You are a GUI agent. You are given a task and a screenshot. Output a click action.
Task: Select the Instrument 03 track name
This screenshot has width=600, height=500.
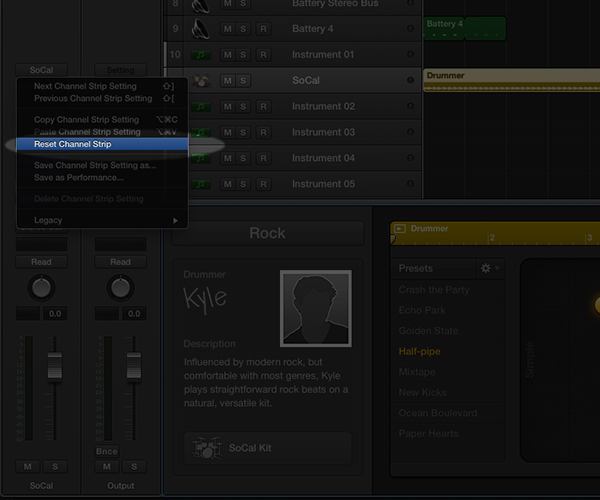point(323,132)
